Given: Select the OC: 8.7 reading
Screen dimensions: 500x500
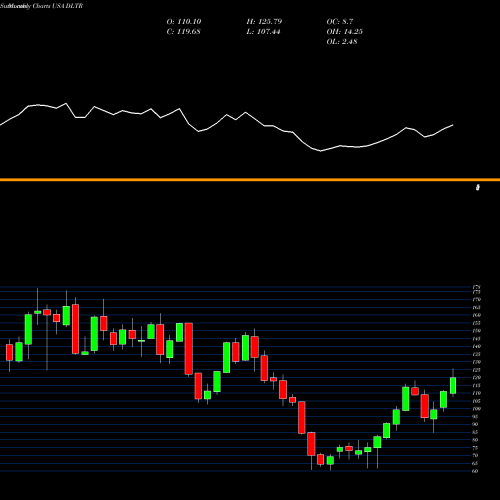Looking at the screenshot, I should click(340, 21).
